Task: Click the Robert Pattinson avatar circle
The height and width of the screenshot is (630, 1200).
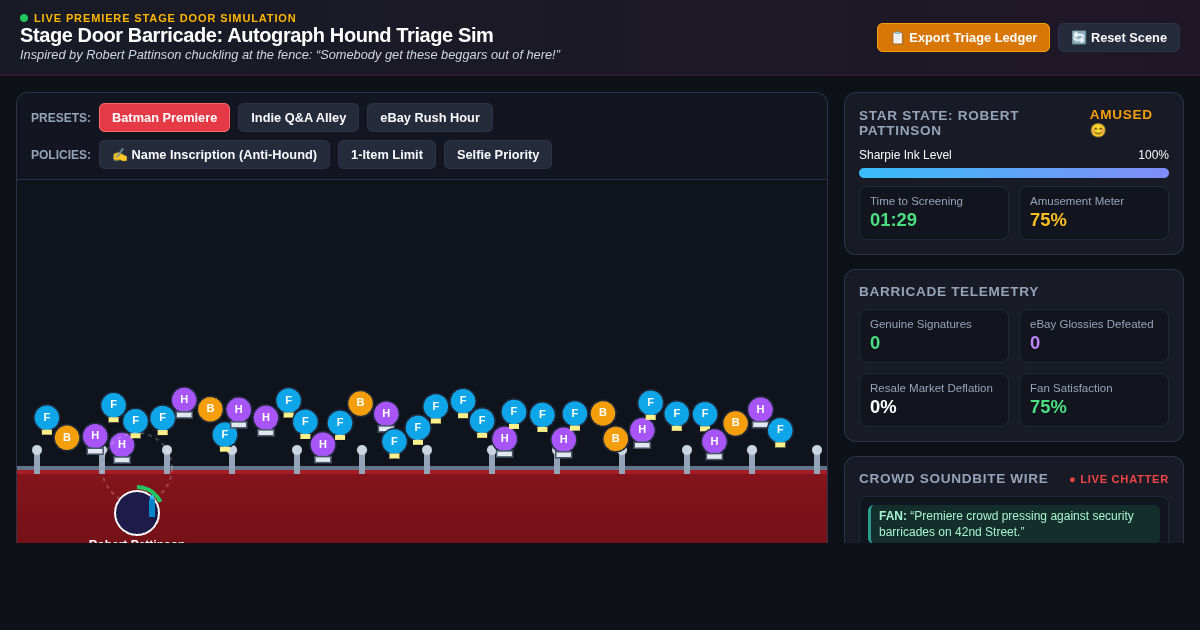Action: tap(137, 513)
